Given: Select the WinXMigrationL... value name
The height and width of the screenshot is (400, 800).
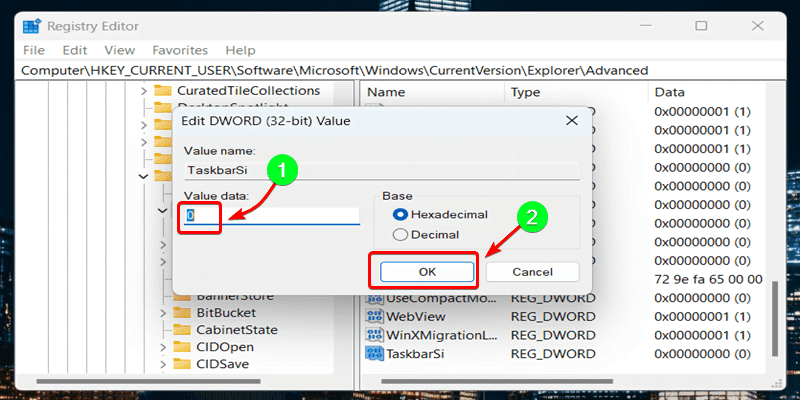Looking at the screenshot, I should pos(440,335).
